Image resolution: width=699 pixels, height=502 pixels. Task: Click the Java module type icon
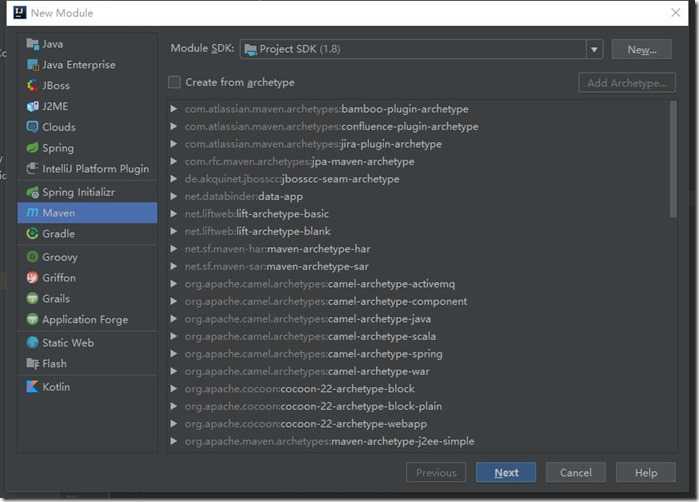click(x=33, y=44)
